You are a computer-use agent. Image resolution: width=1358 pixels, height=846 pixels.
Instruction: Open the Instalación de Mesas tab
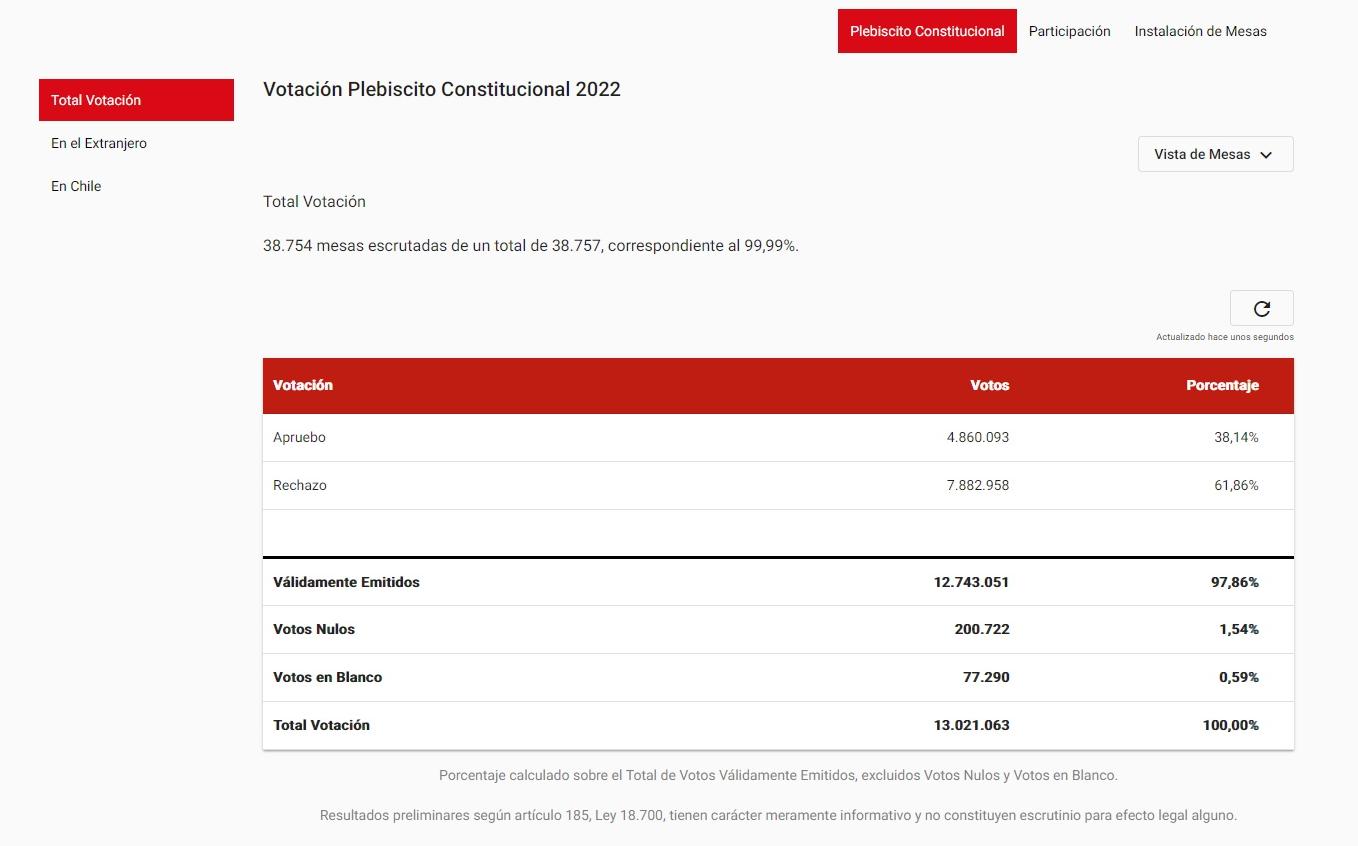[x=1200, y=31]
